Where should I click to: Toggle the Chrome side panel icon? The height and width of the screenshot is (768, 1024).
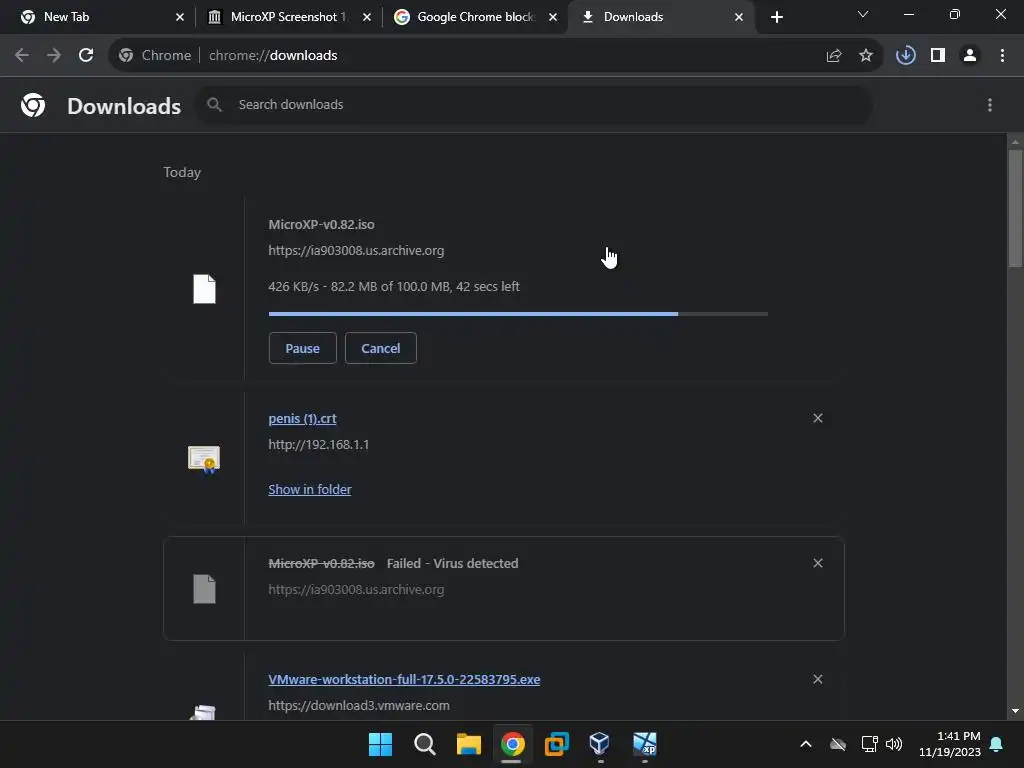(938, 56)
